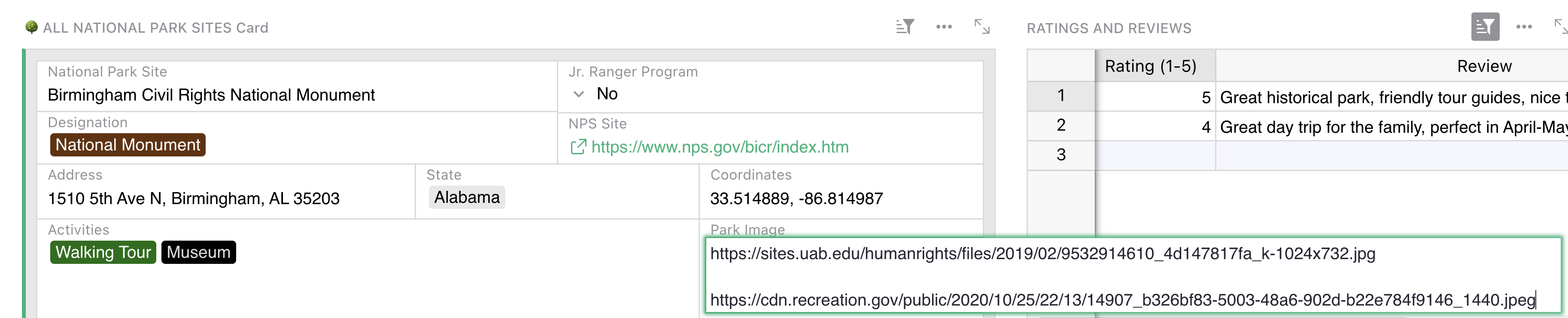Click the Review column header
Viewport: 1568px width, 318px height.
click(x=1483, y=66)
